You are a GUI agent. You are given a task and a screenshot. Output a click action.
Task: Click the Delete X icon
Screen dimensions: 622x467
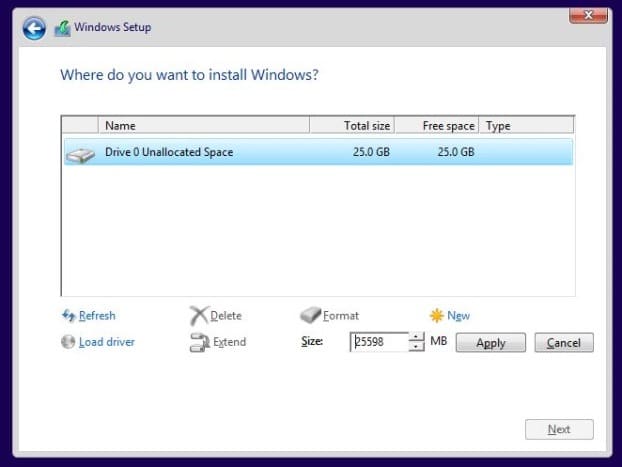click(199, 315)
